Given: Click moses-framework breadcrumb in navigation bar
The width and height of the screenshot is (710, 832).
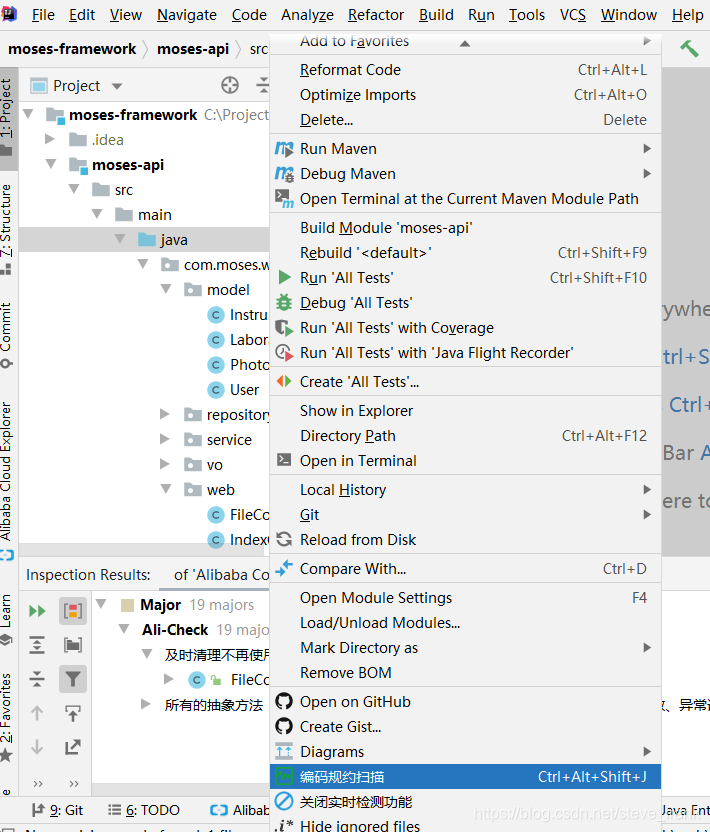Looking at the screenshot, I should [72, 49].
